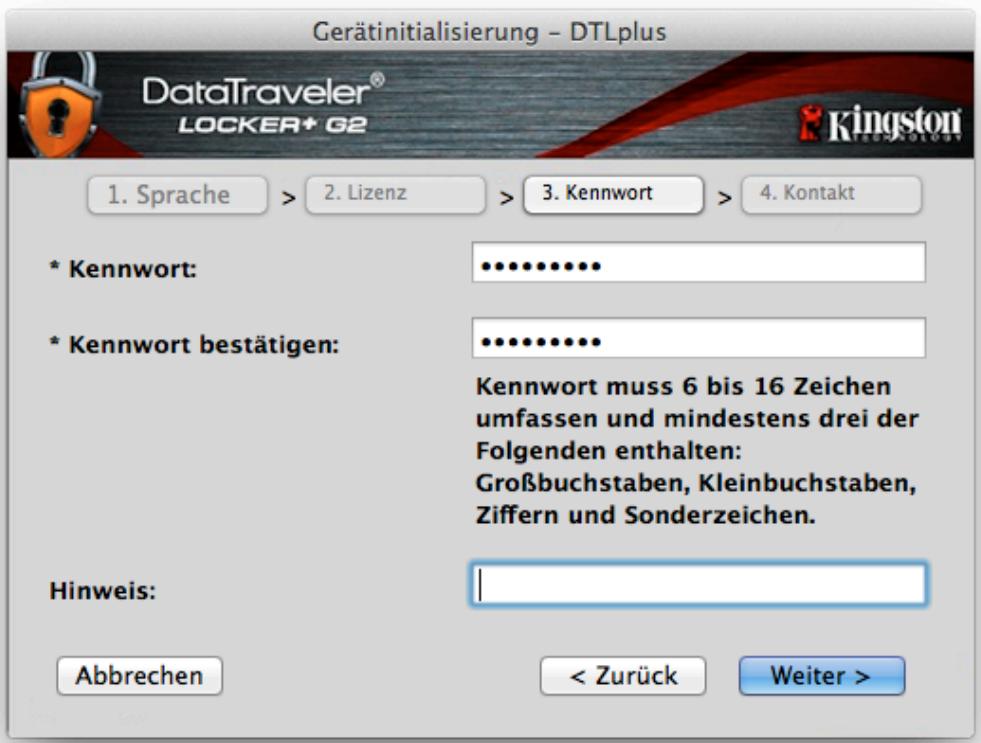Click the orange padlock logo icon
The width and height of the screenshot is (981, 743).
tap(59, 104)
